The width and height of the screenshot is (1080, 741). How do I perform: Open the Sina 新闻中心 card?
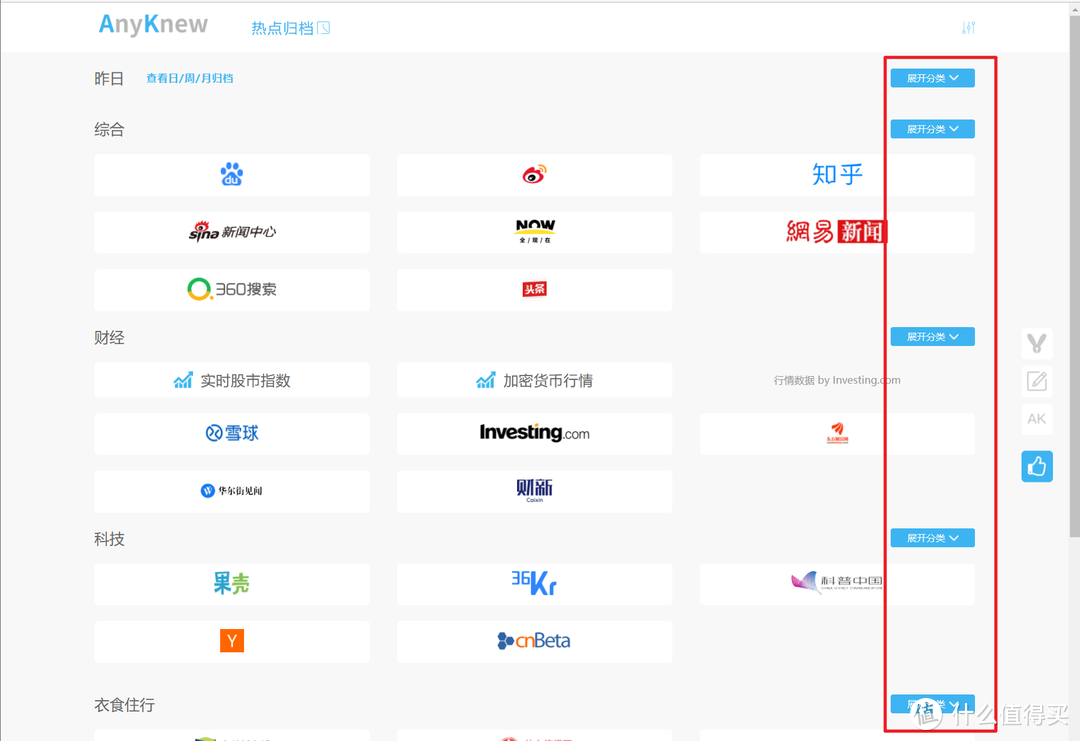[231, 232]
